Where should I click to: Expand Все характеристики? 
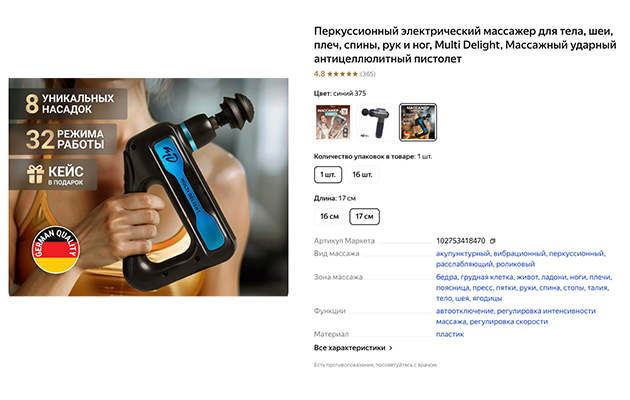353,348
